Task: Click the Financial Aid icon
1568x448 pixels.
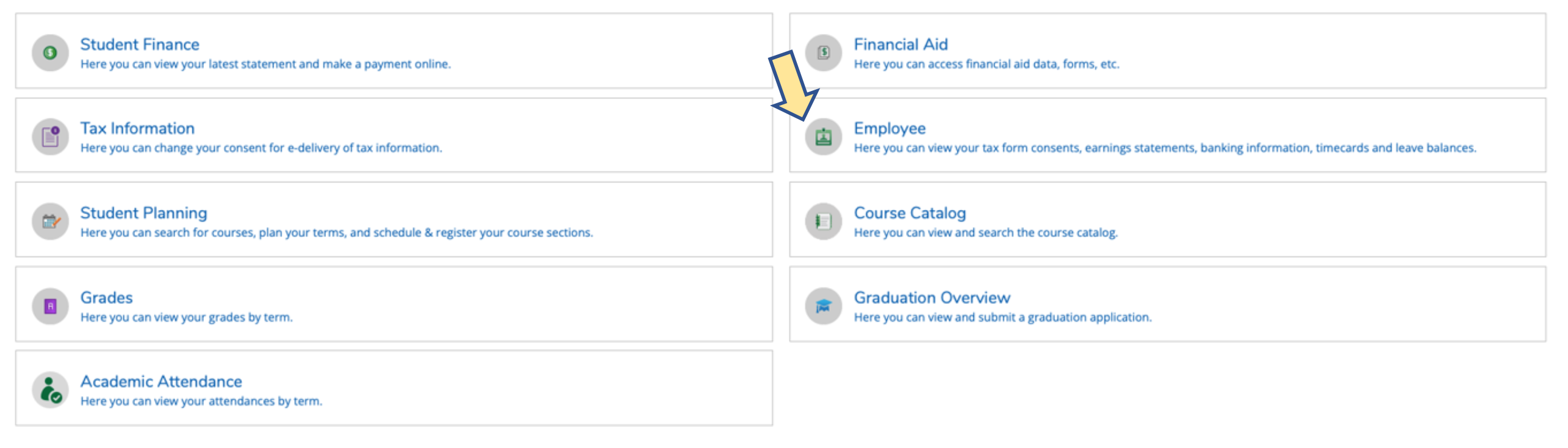Action: 823,53
